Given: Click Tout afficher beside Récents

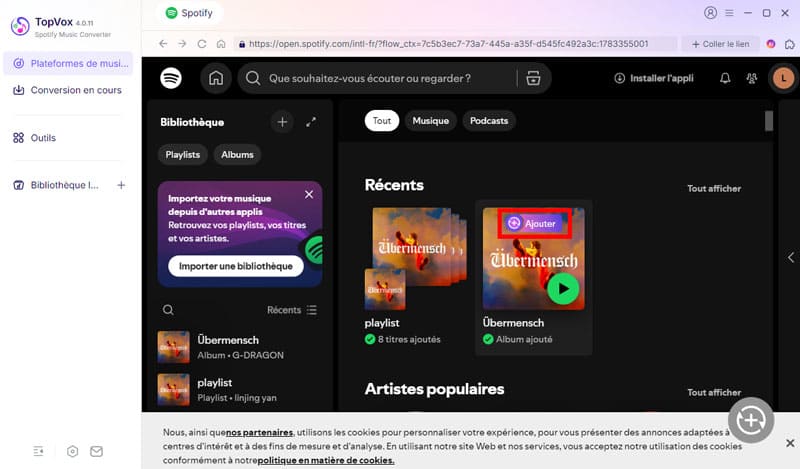Looking at the screenshot, I should tap(714, 189).
